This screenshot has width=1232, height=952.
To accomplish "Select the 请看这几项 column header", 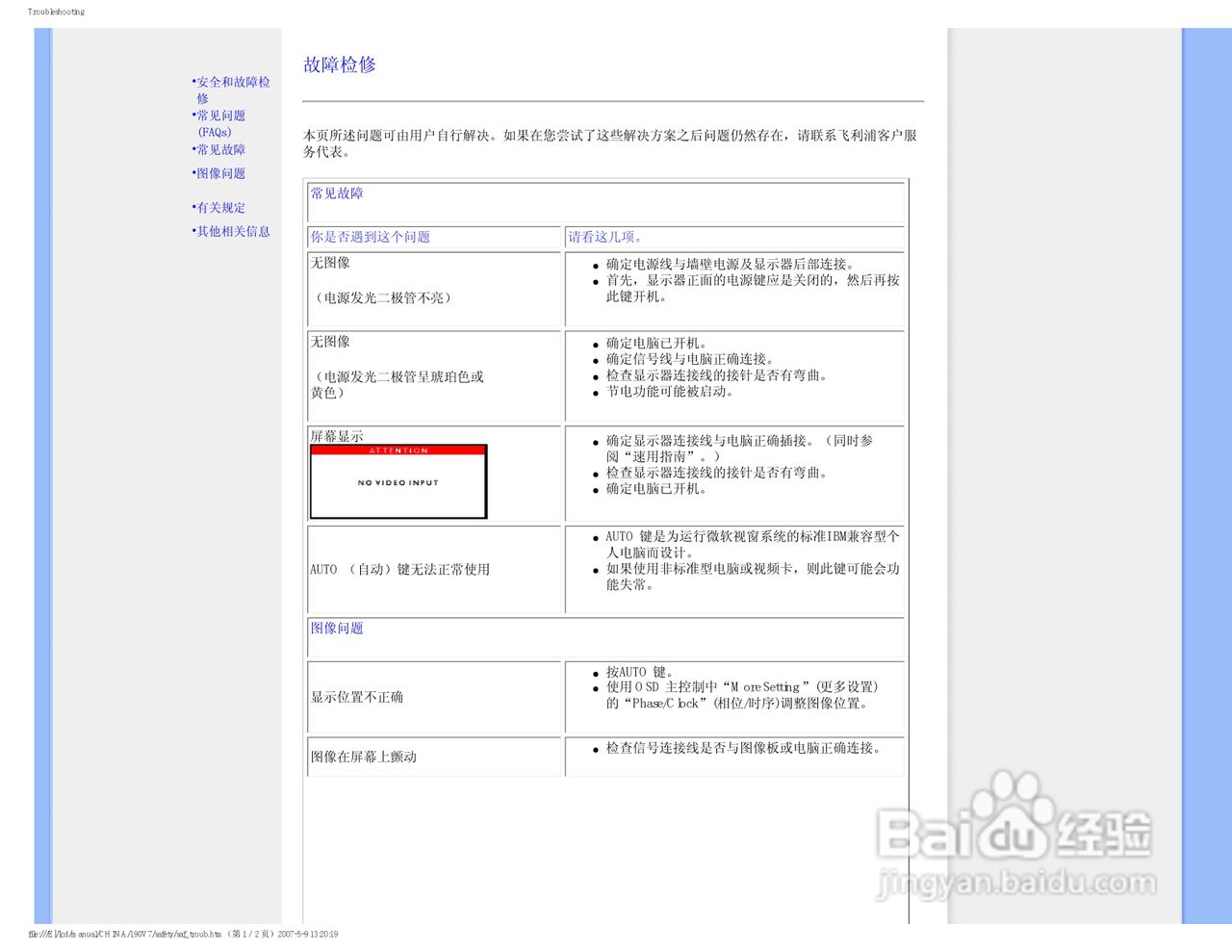I will [602, 238].
